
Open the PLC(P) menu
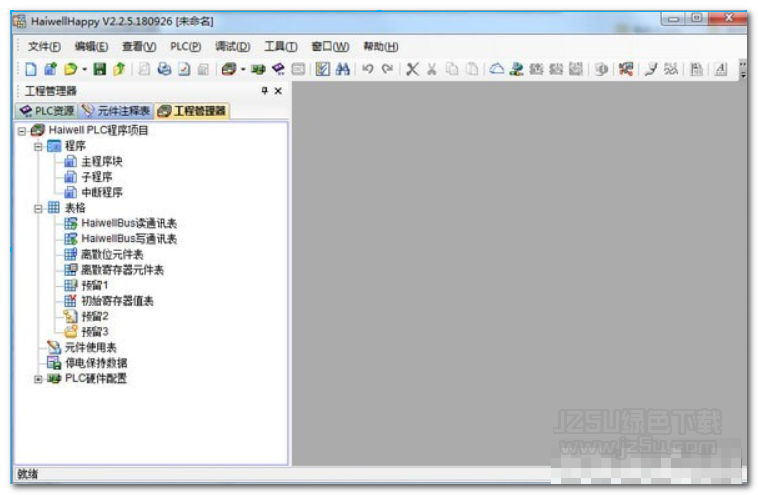click(186, 46)
